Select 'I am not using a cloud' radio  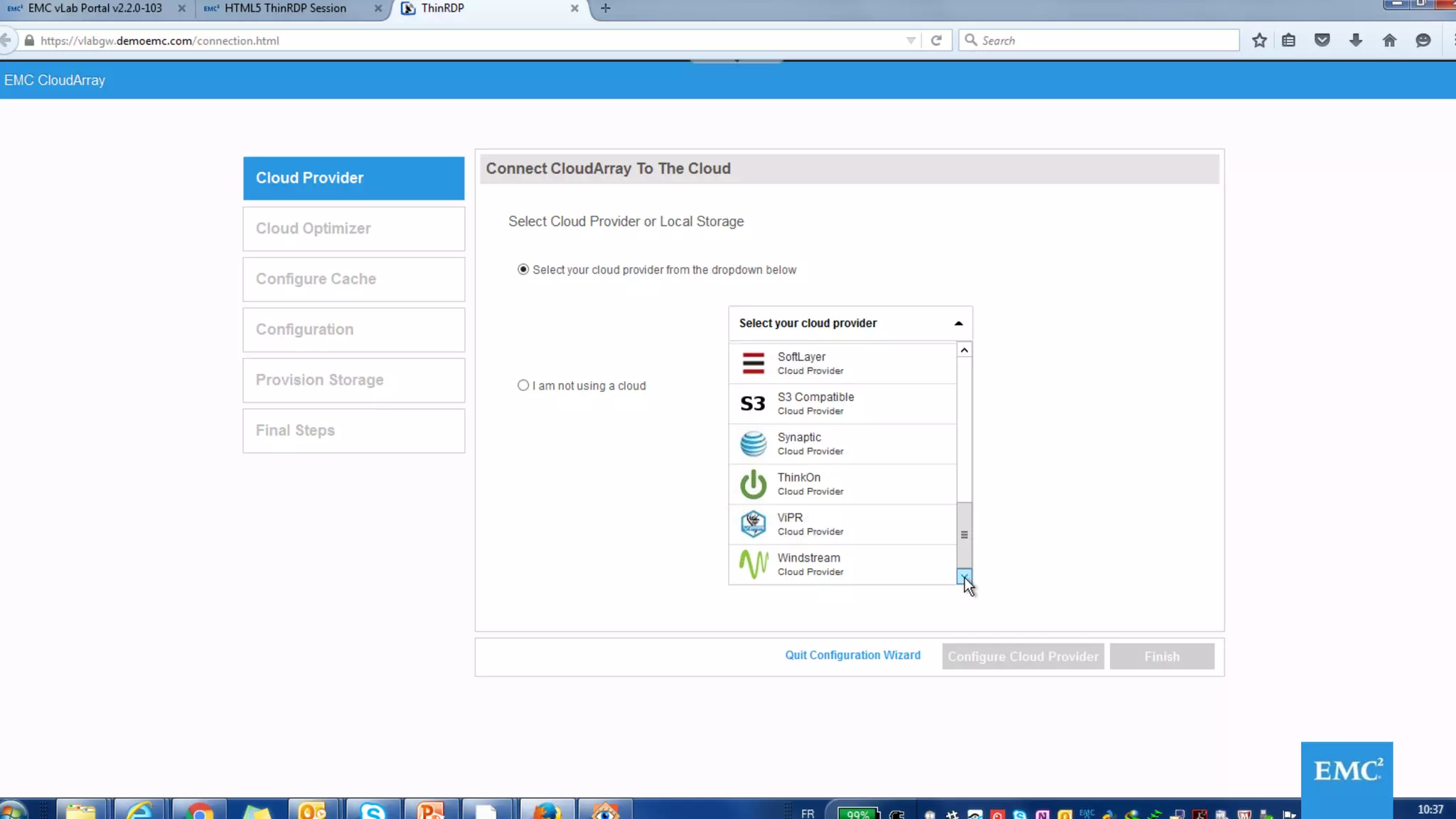tap(523, 385)
